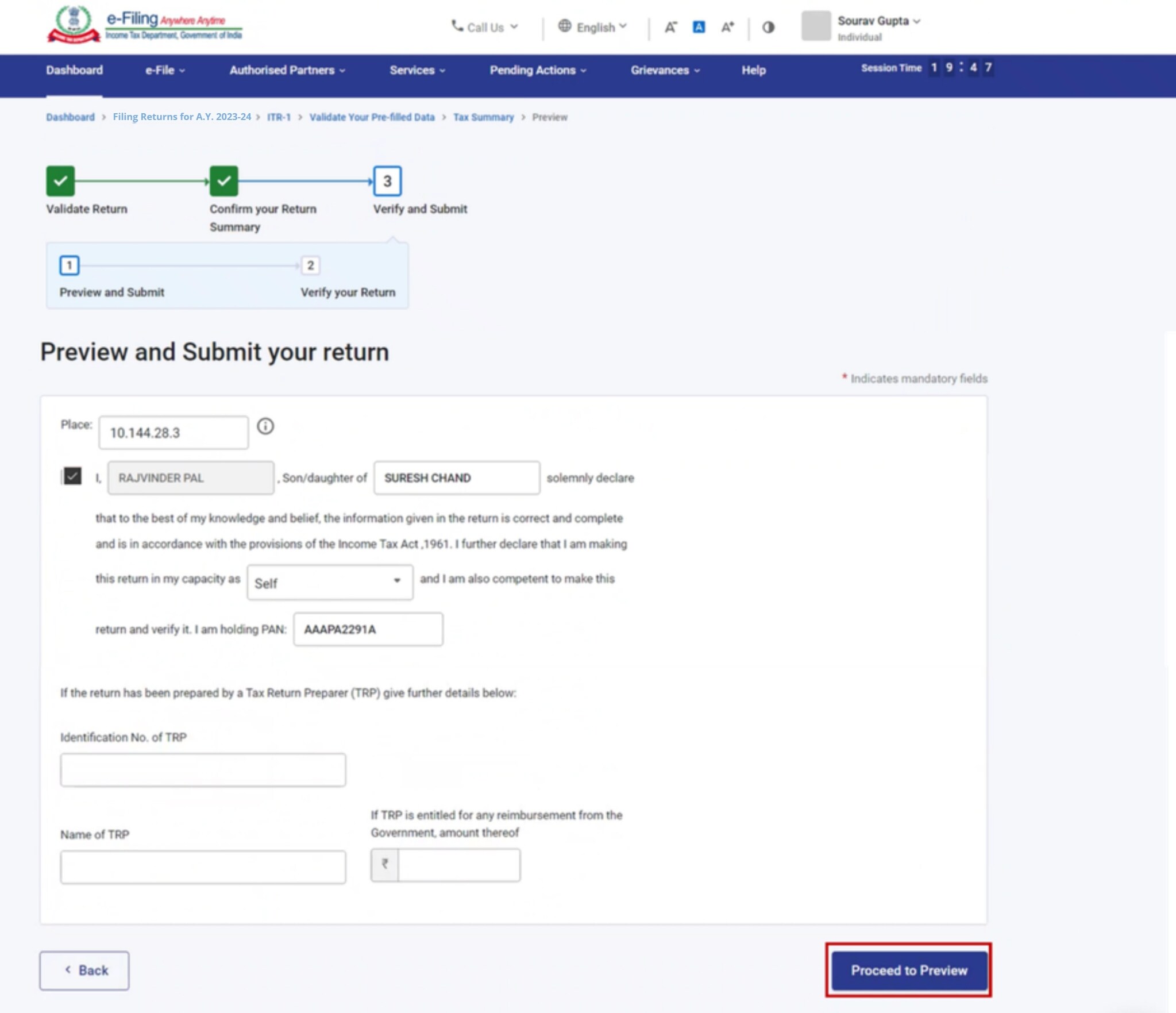Reset font size with blue A icon
Screen dimensions: 1176x1013
[699, 27]
